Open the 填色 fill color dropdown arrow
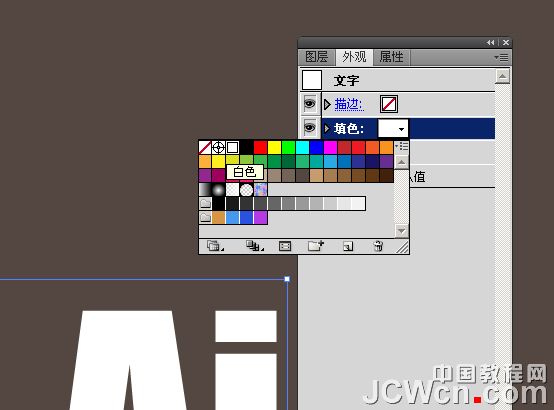 point(401,129)
